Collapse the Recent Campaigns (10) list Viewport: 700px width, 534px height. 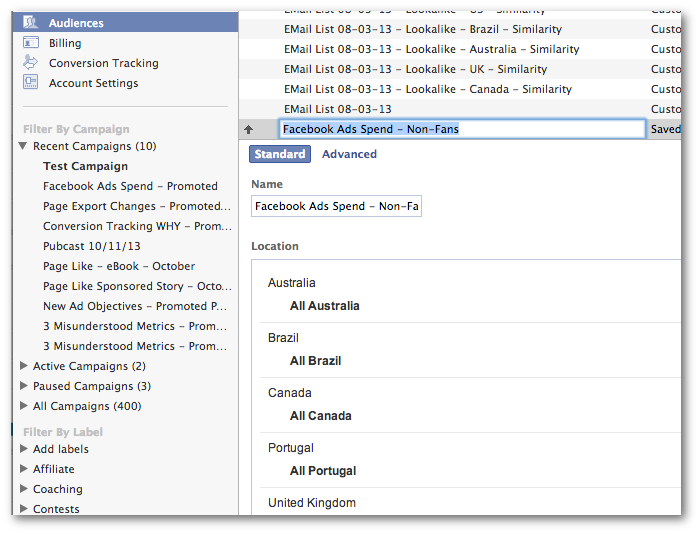23,146
